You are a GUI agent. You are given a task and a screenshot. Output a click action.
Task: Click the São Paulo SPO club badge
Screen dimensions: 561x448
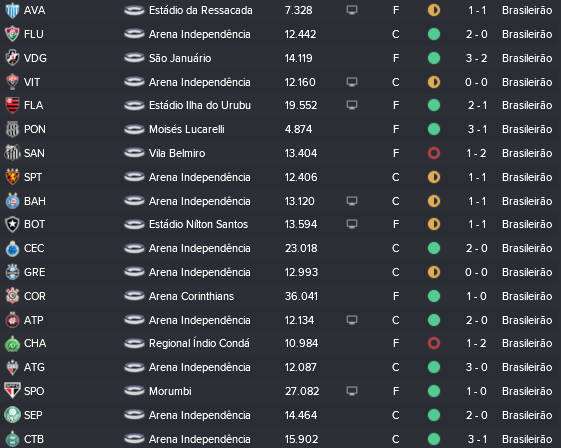coord(13,391)
